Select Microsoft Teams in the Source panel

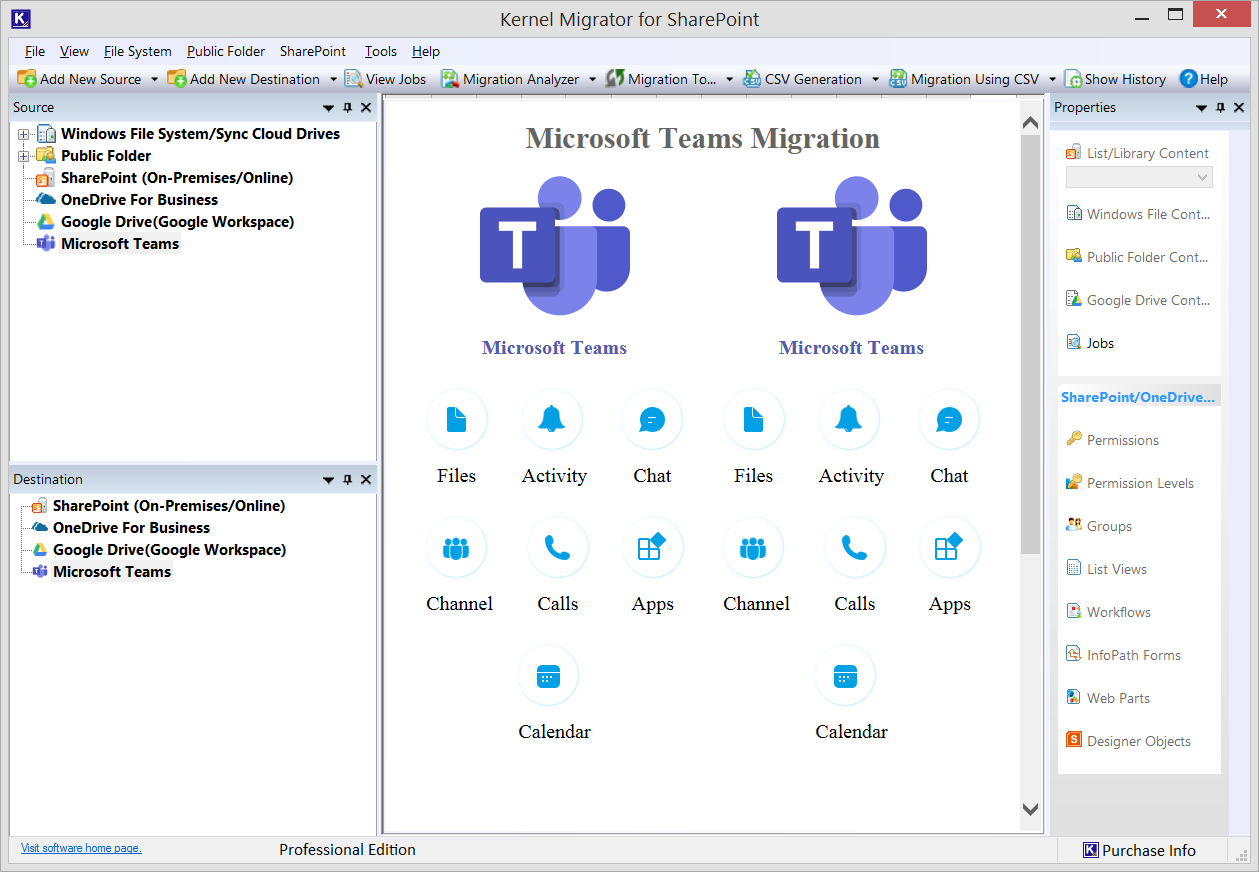(120, 244)
